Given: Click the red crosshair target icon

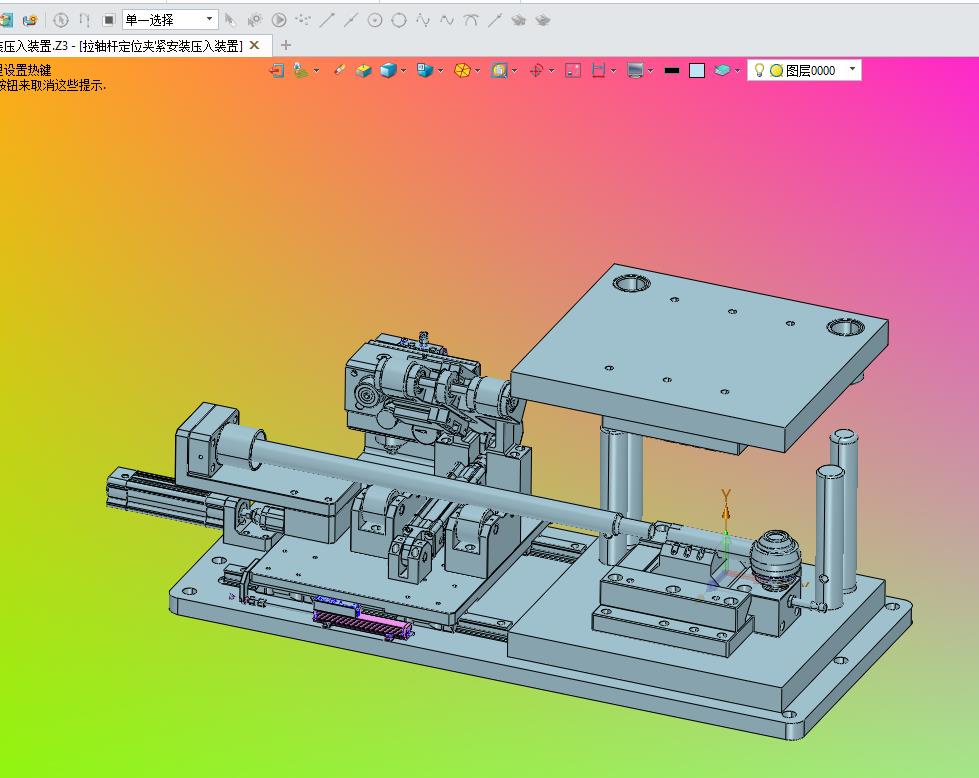Looking at the screenshot, I should point(536,71).
